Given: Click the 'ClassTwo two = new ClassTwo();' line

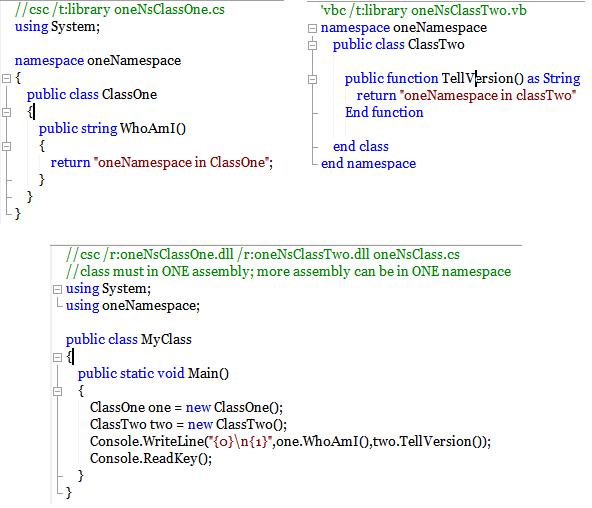Looking at the screenshot, I should (x=188, y=425).
